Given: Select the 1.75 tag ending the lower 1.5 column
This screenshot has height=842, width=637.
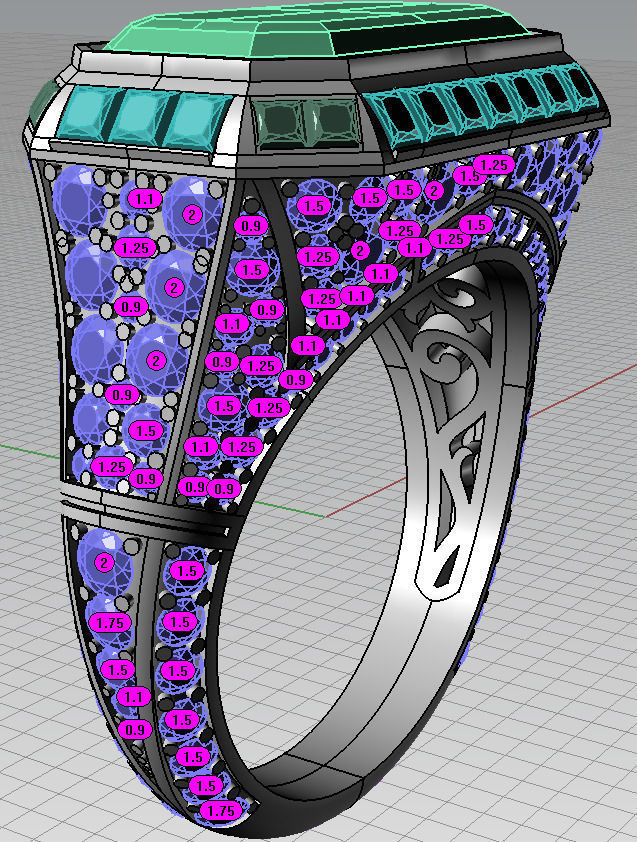Looking at the screenshot, I should click(221, 811).
